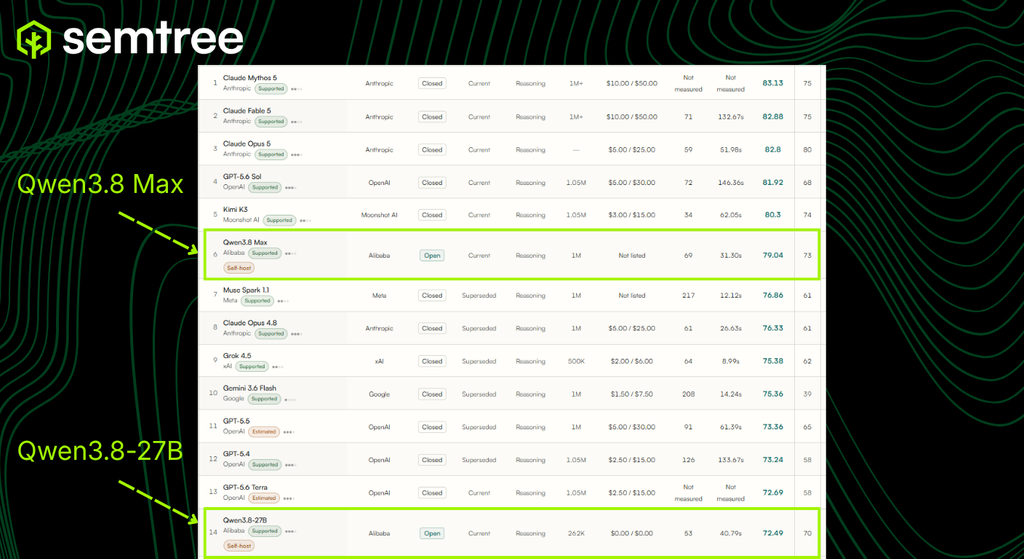
Task: Select the latency value 146.36s
Action: click(x=730, y=183)
